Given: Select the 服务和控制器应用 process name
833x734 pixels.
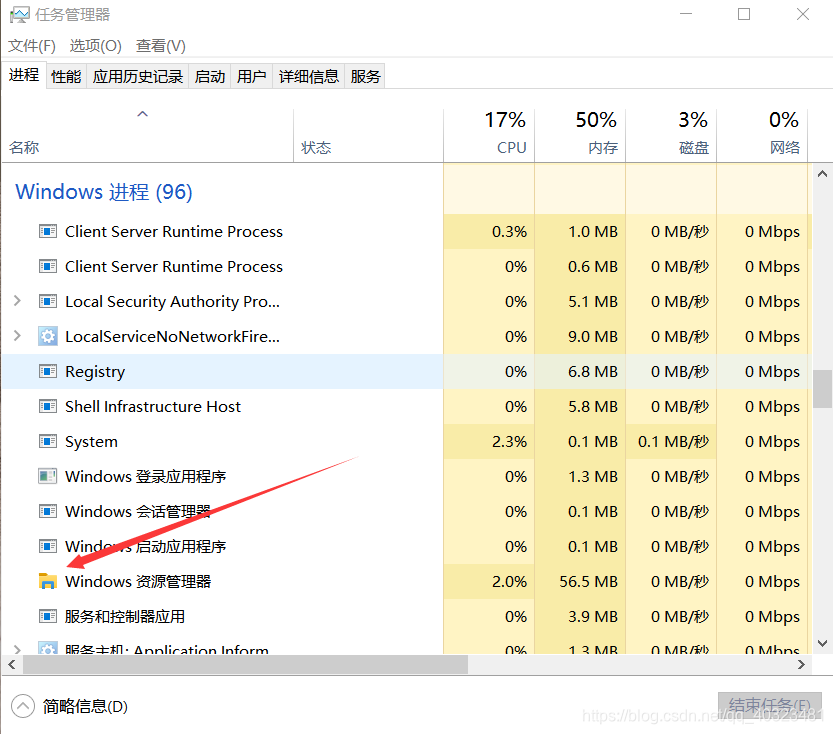Looking at the screenshot, I should 125,617.
